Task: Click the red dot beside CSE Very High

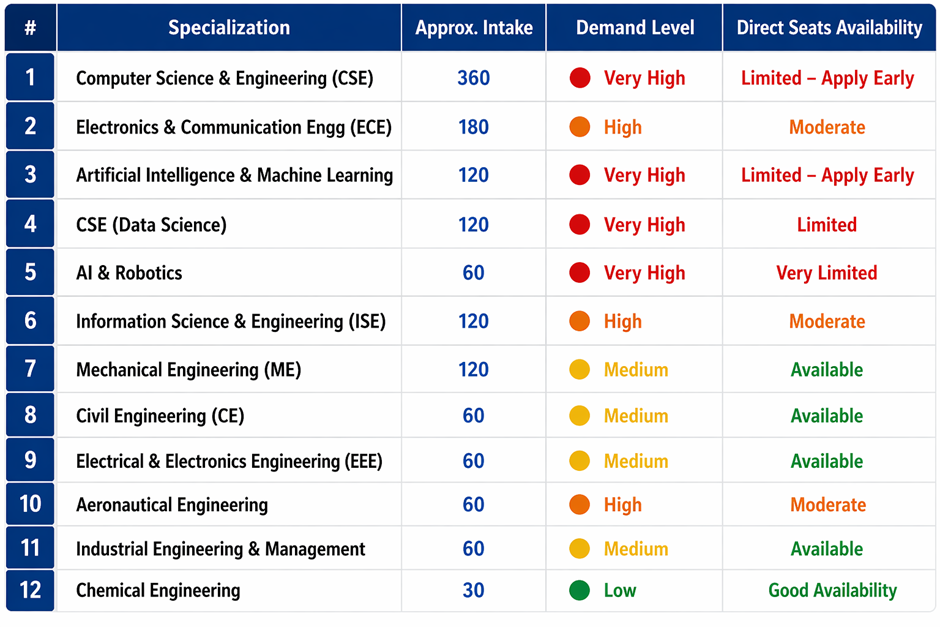Action: [x=579, y=78]
